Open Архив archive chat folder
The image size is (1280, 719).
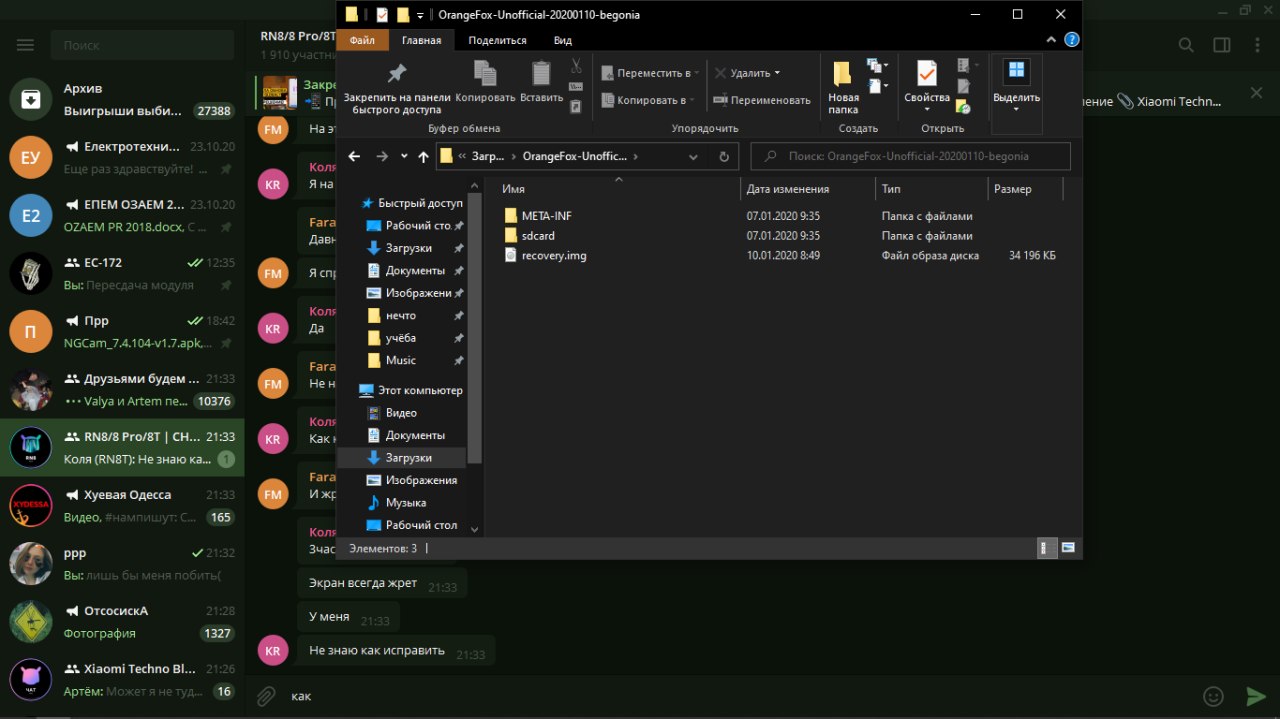tap(122, 99)
